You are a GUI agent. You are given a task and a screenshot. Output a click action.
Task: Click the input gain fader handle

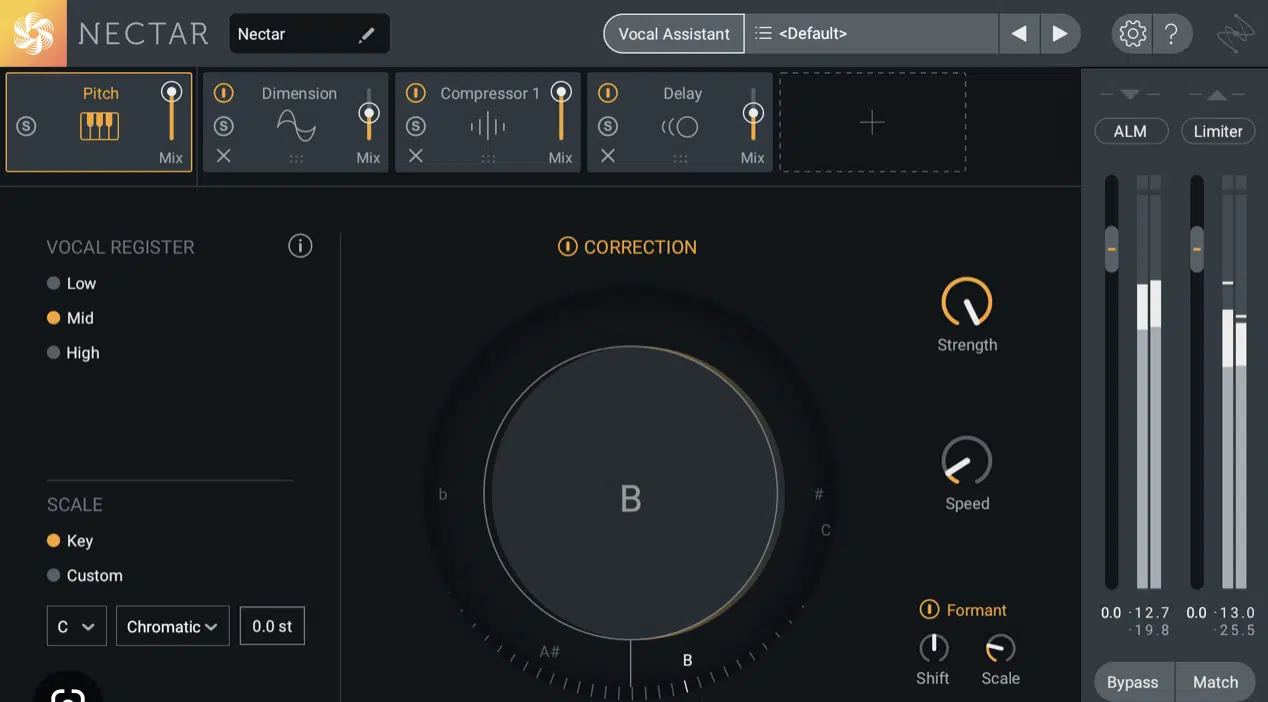coord(1111,248)
